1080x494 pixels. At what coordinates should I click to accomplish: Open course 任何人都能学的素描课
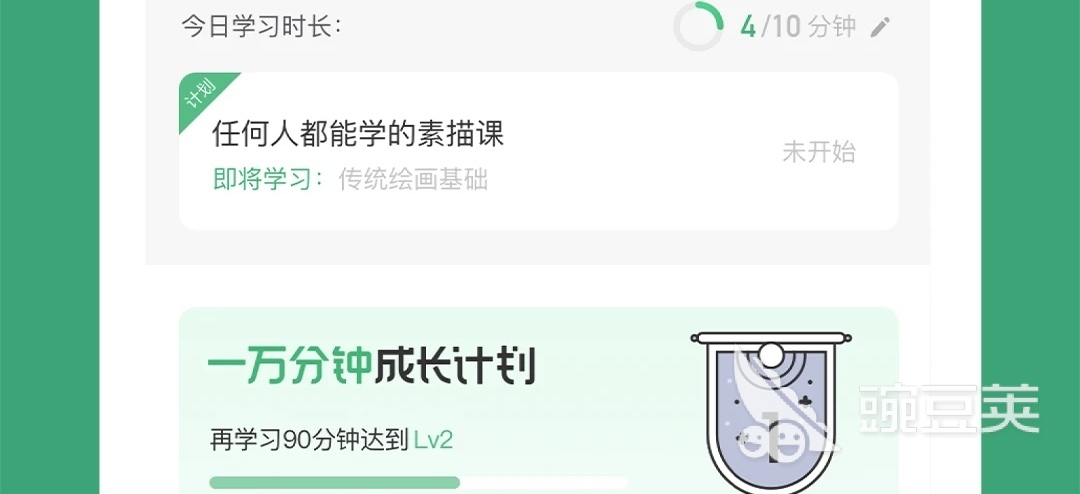[x=357, y=134]
